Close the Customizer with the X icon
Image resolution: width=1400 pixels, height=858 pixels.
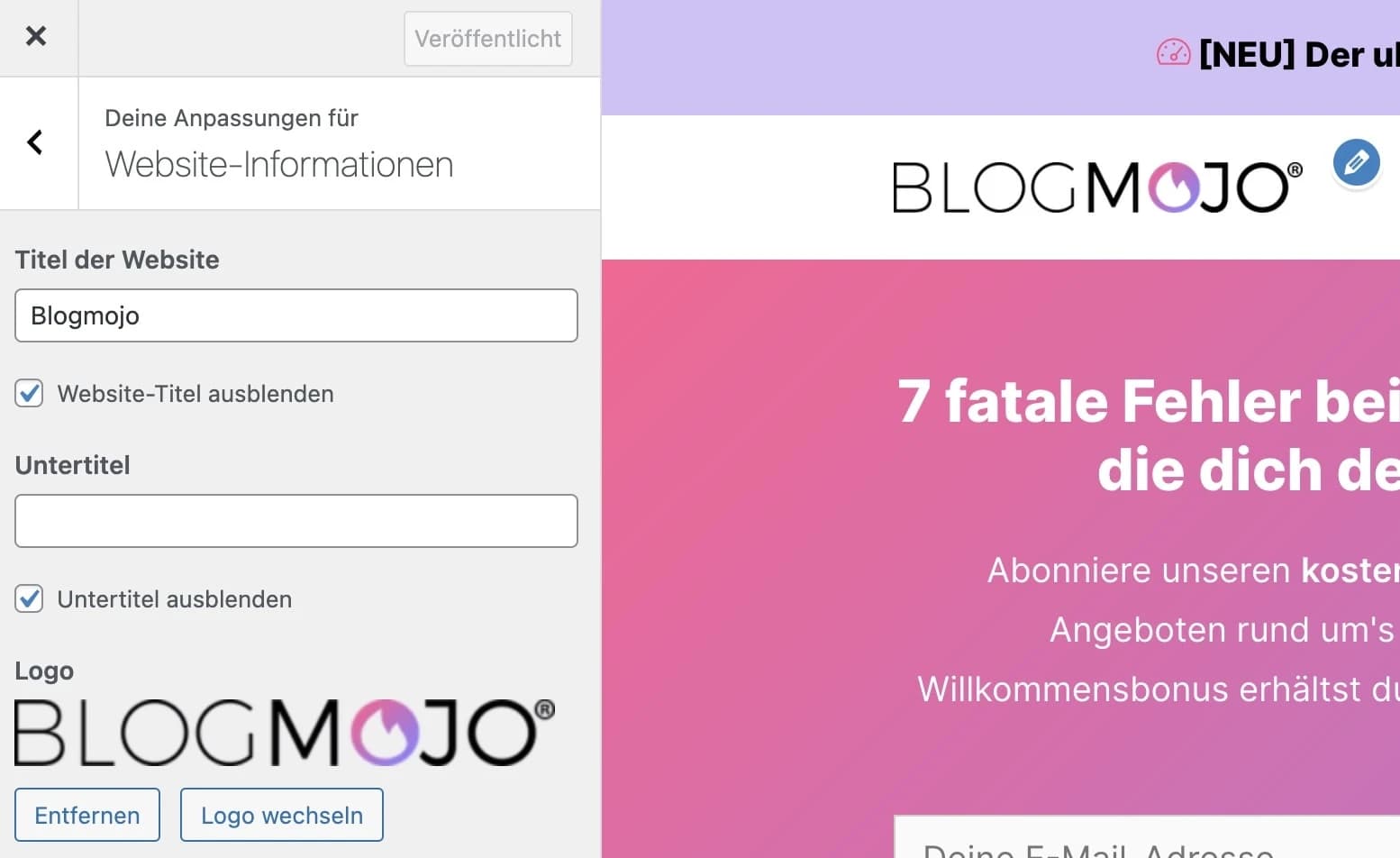36,36
